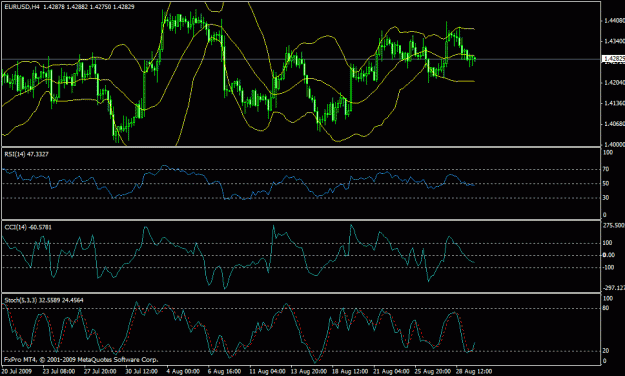The image size is (625, 376).
Task: Click the 1.4000 price scale label
Action: click(614, 144)
